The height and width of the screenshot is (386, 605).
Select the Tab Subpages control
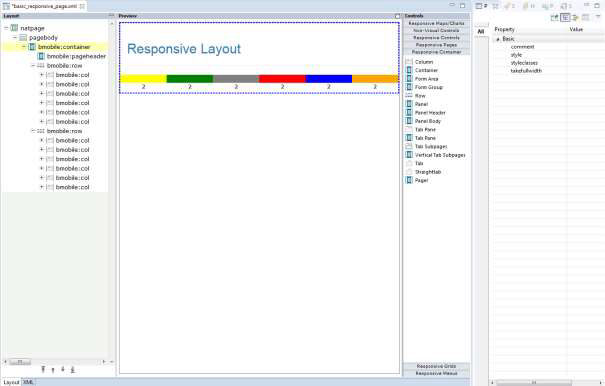click(x=427, y=147)
